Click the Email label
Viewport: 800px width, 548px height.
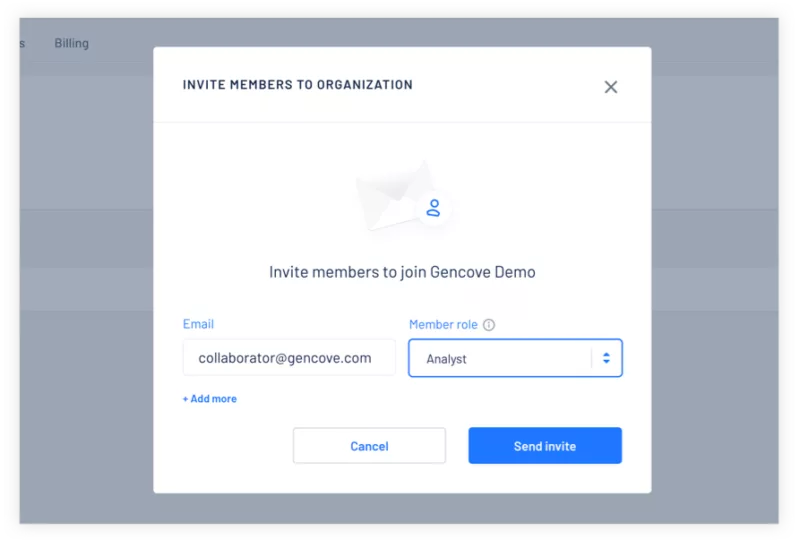coord(198,324)
